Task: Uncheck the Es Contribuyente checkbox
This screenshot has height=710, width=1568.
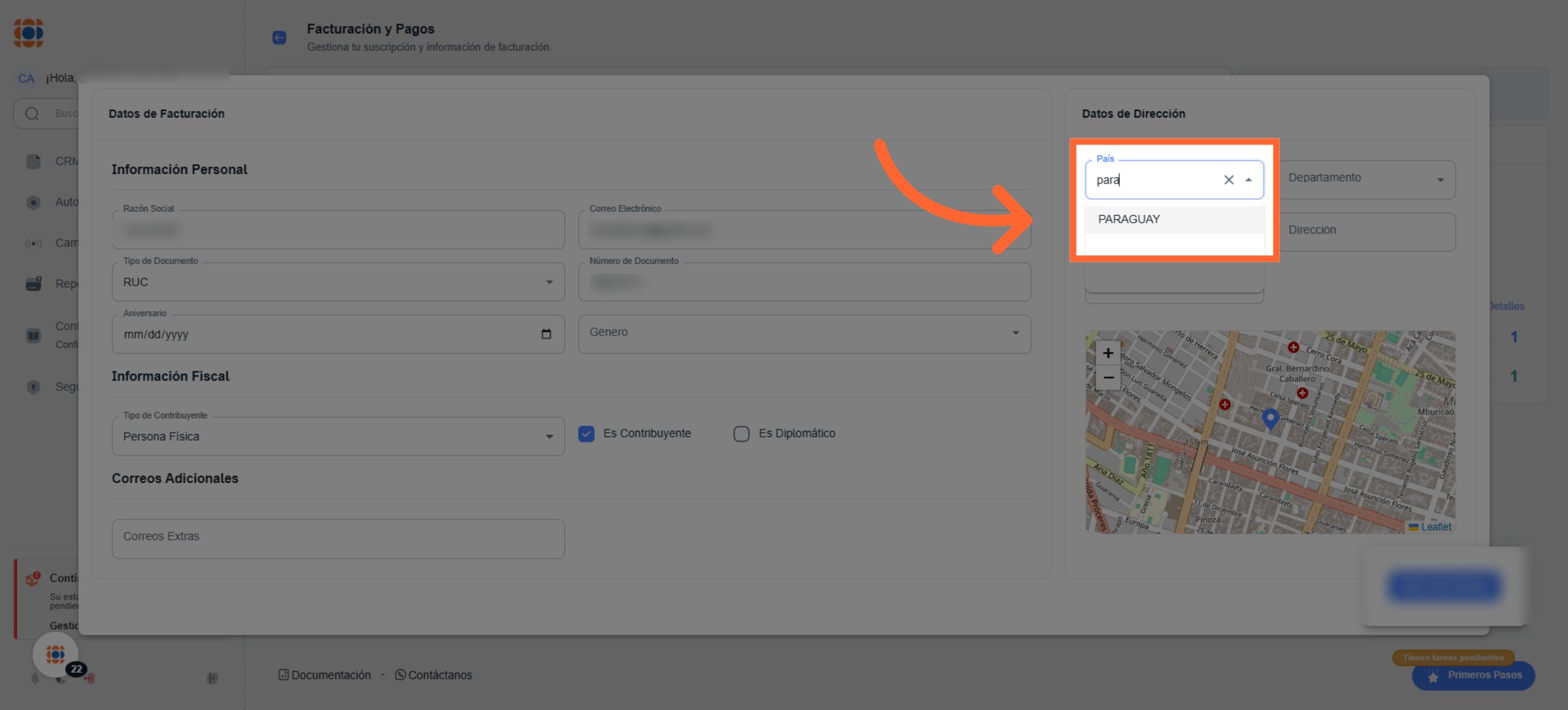Action: (586, 434)
